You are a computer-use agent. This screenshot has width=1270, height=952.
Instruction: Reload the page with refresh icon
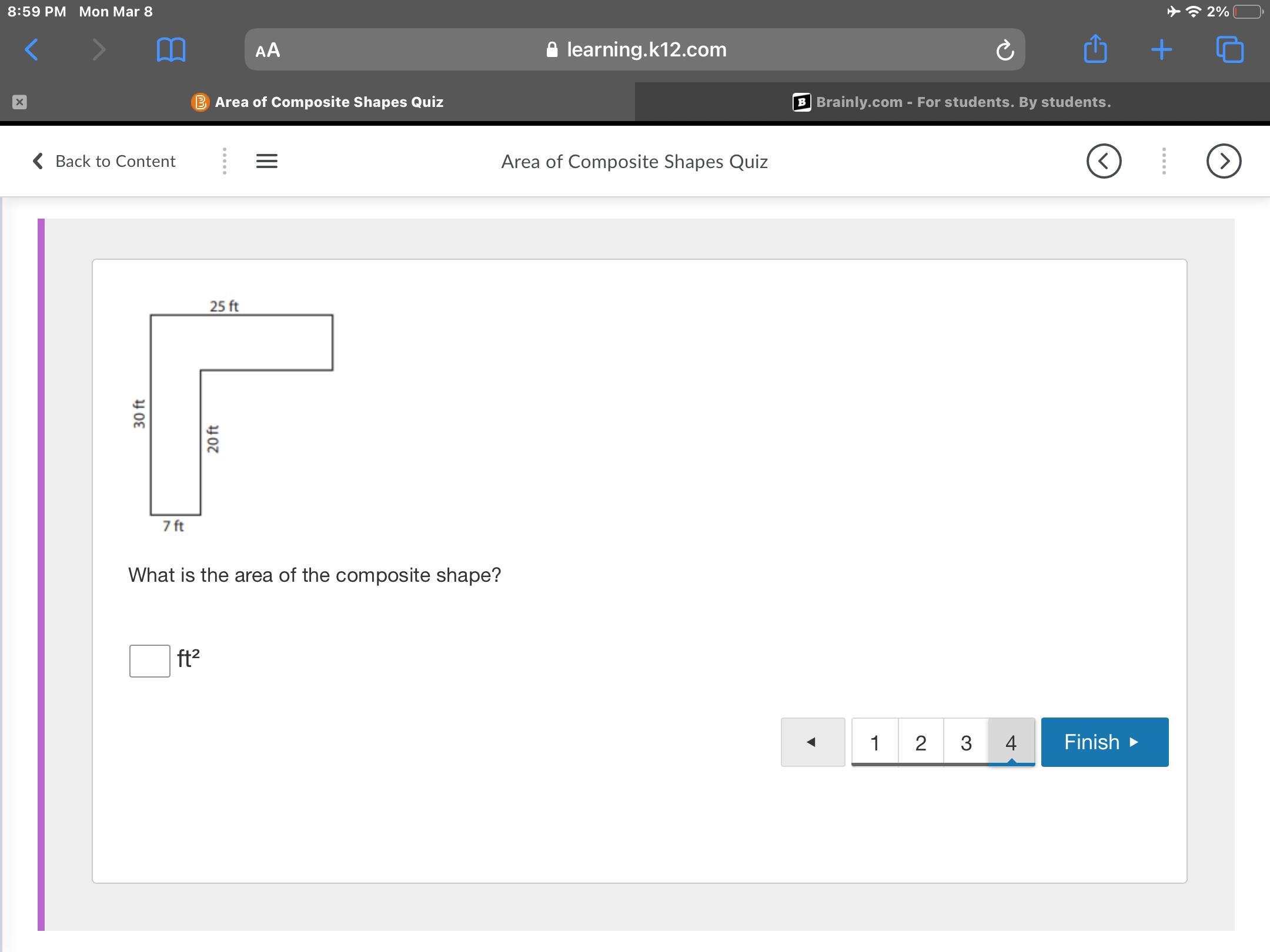coord(1005,51)
